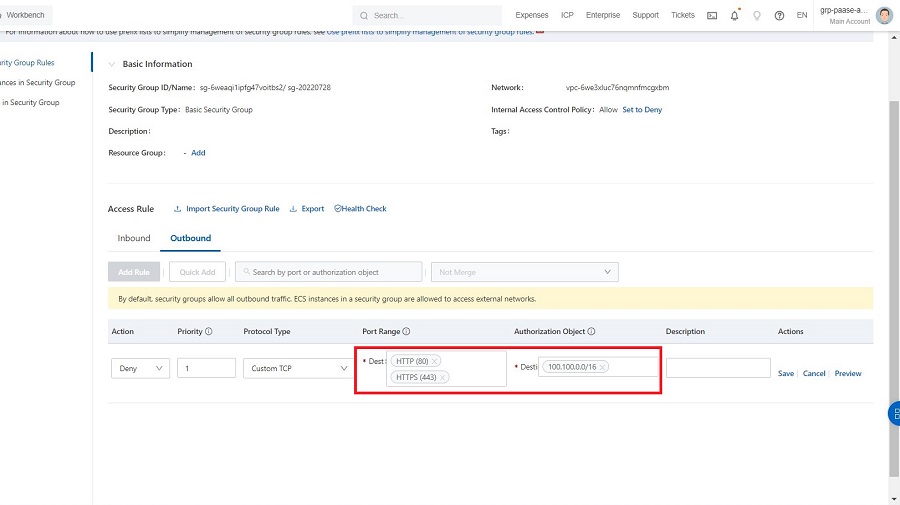Open the Deny action dropdown

pyautogui.click(x=140, y=368)
